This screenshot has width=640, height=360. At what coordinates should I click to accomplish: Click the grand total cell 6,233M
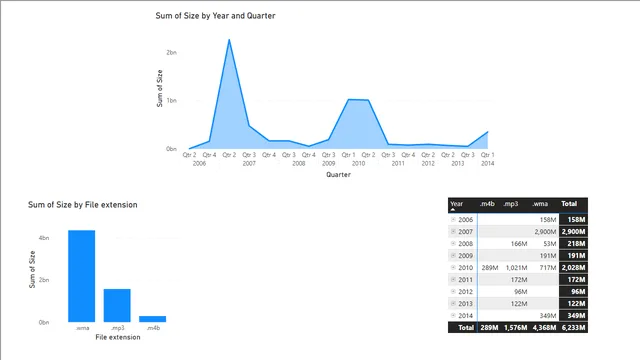tap(573, 327)
